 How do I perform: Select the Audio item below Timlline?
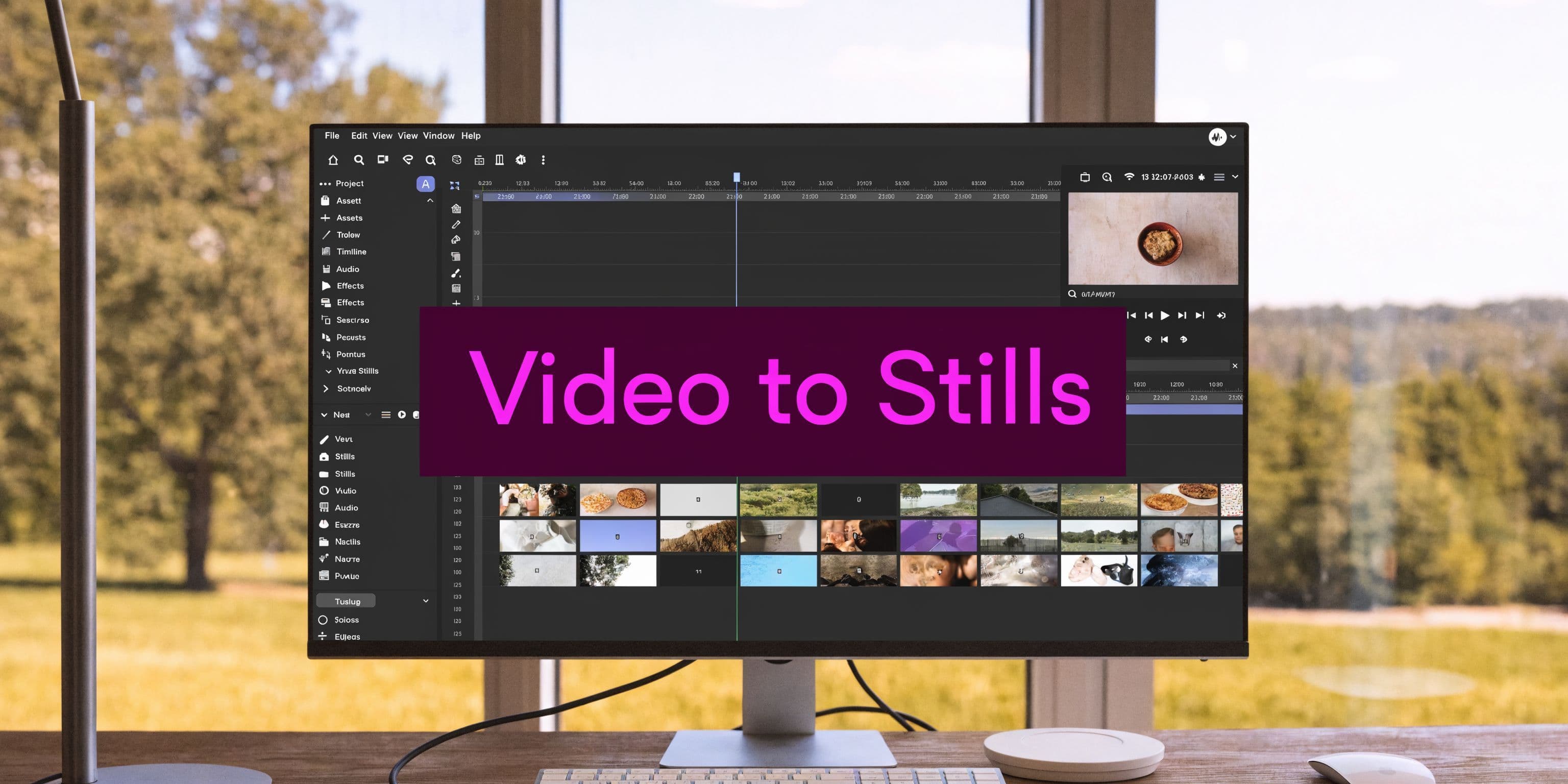tap(340, 269)
